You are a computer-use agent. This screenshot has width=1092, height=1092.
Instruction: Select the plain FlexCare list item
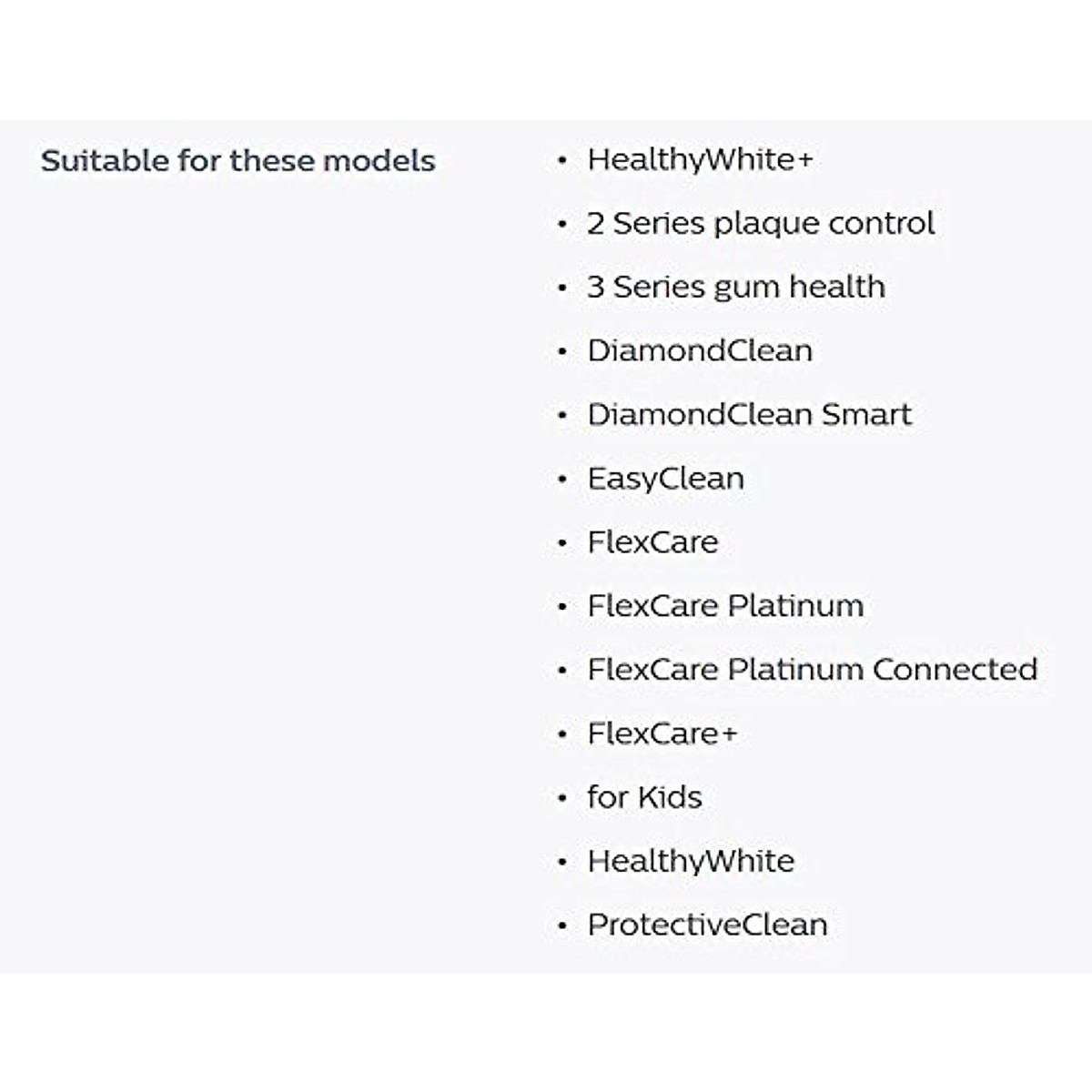point(652,542)
